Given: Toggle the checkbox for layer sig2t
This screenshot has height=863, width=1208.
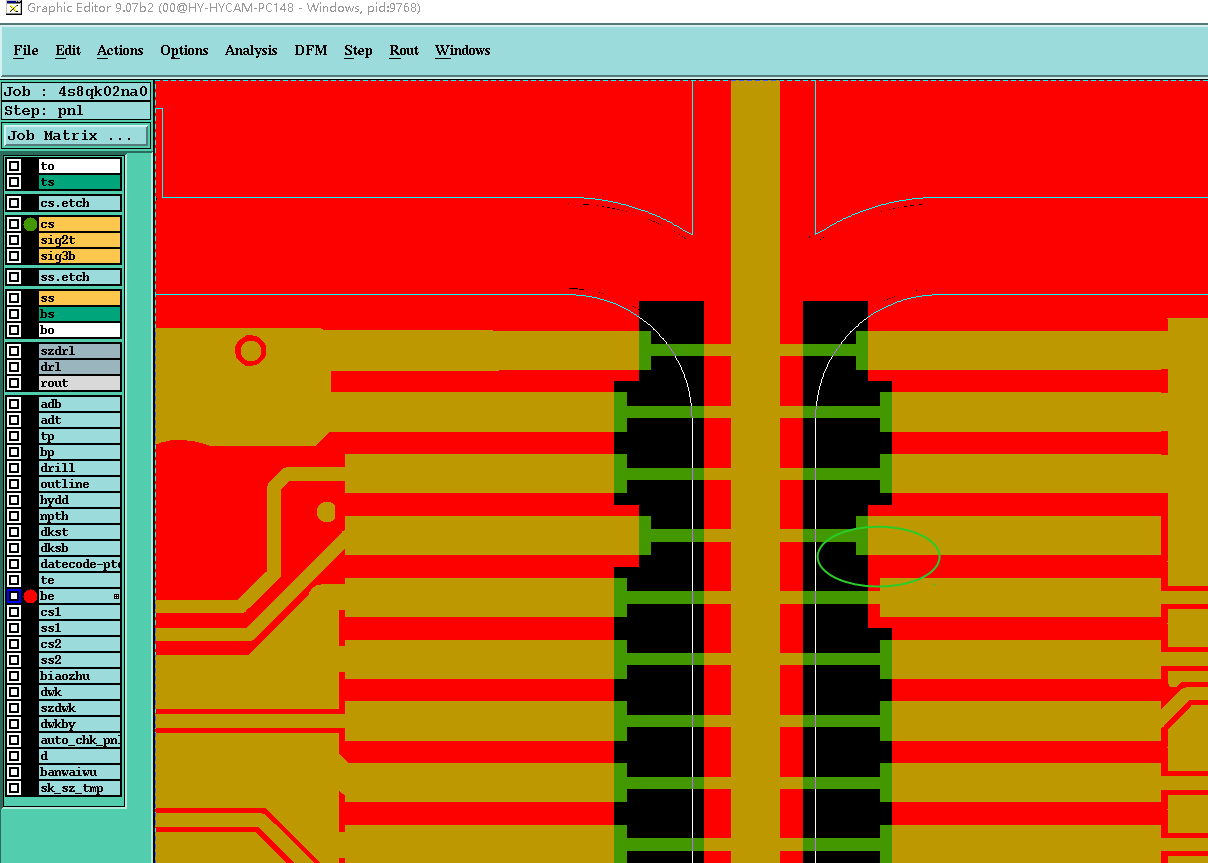Looking at the screenshot, I should (x=14, y=240).
